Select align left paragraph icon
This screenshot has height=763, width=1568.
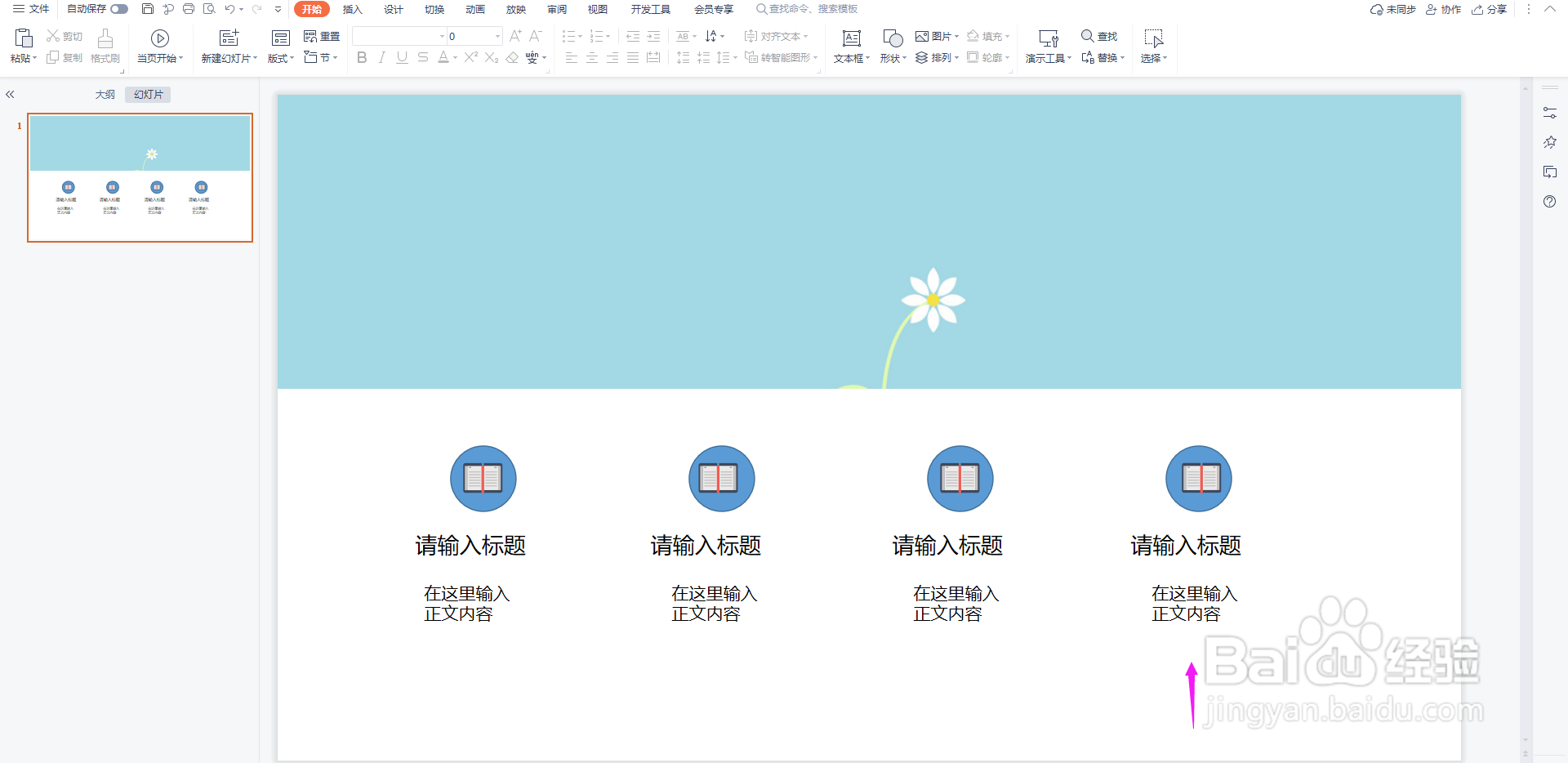click(x=571, y=58)
